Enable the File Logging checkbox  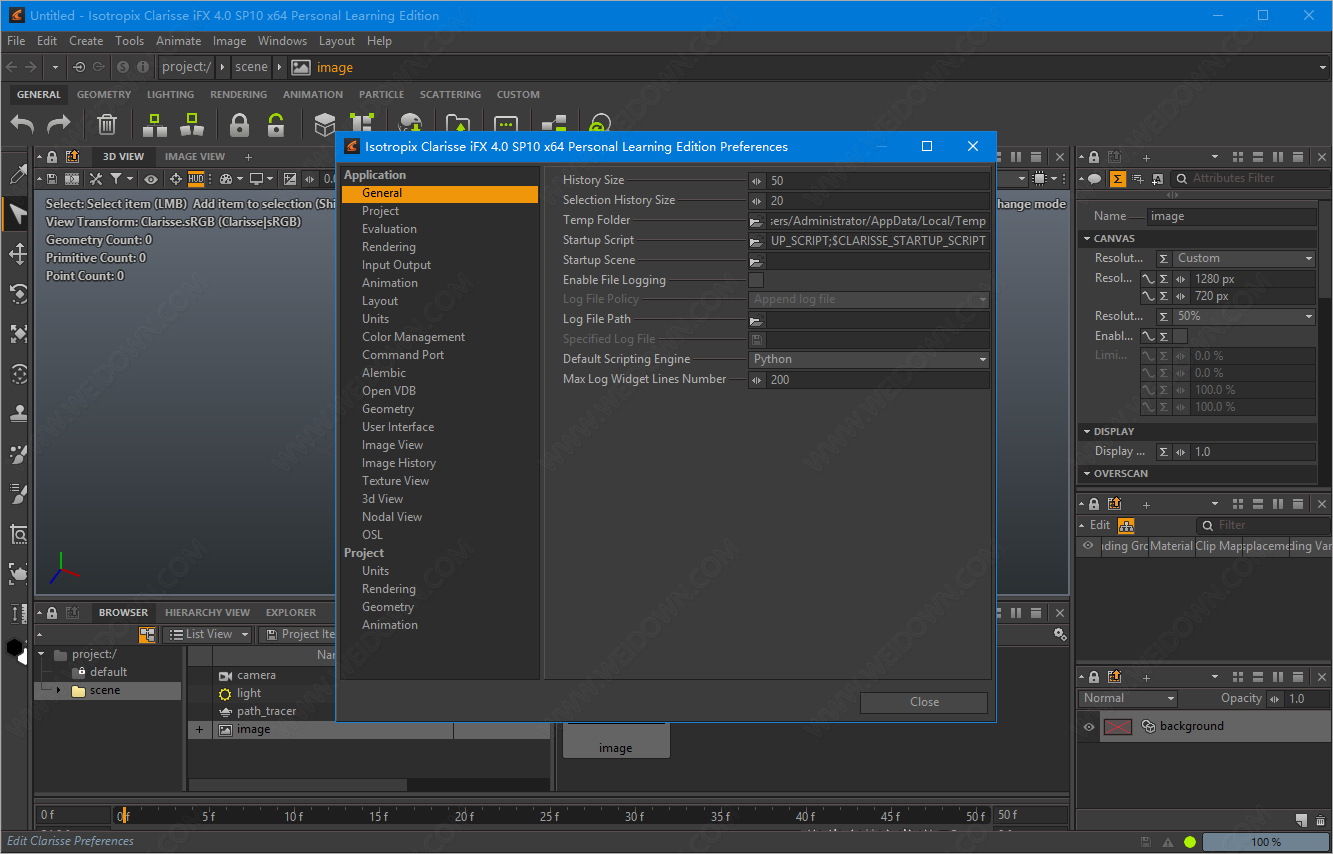point(757,280)
